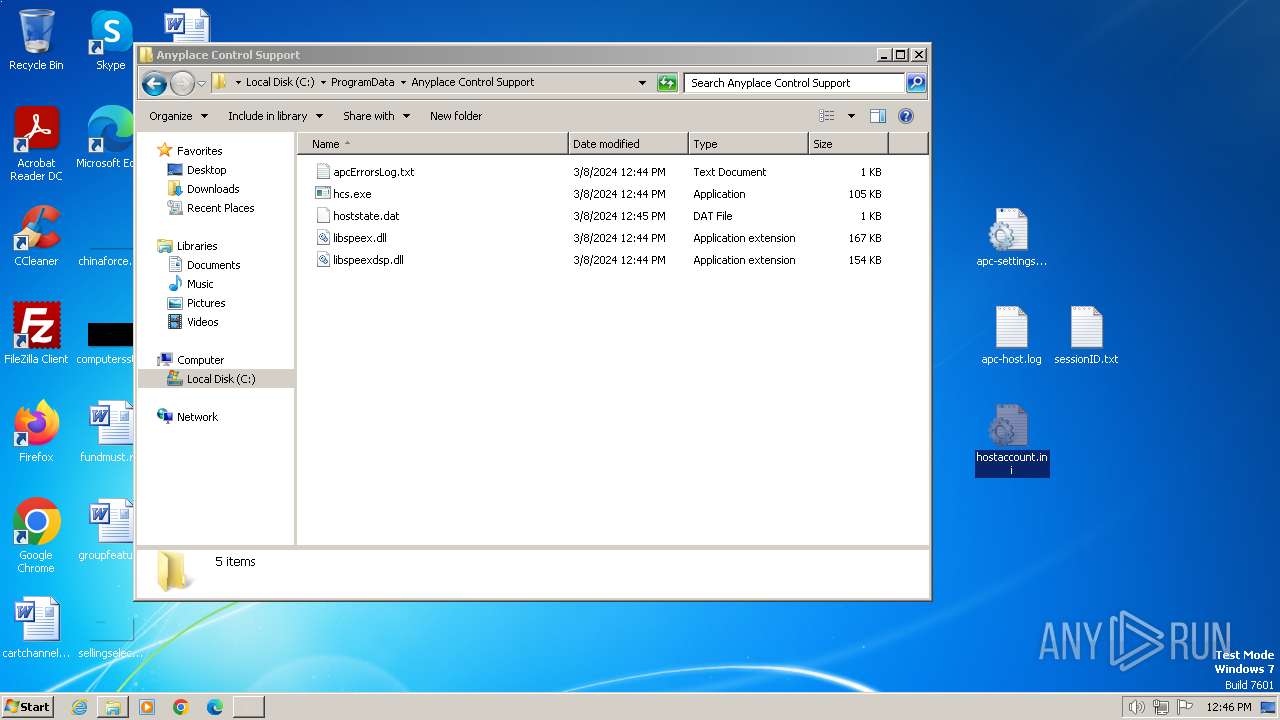Screen dimensions: 1280x720
Task: Open Recent Places in navigation pane
Action: [220, 208]
